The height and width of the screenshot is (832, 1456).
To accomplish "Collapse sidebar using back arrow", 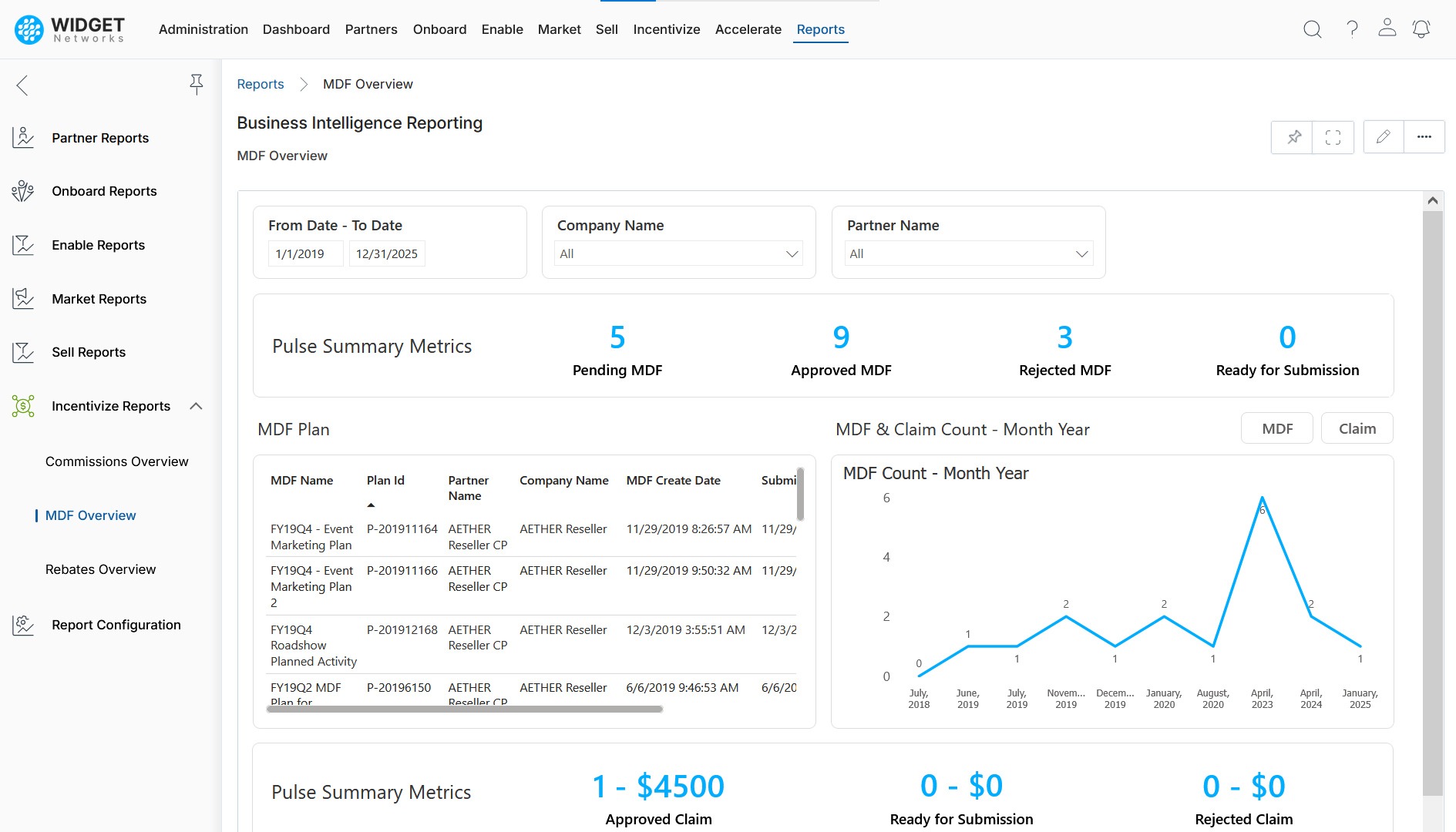I will pos(22,86).
